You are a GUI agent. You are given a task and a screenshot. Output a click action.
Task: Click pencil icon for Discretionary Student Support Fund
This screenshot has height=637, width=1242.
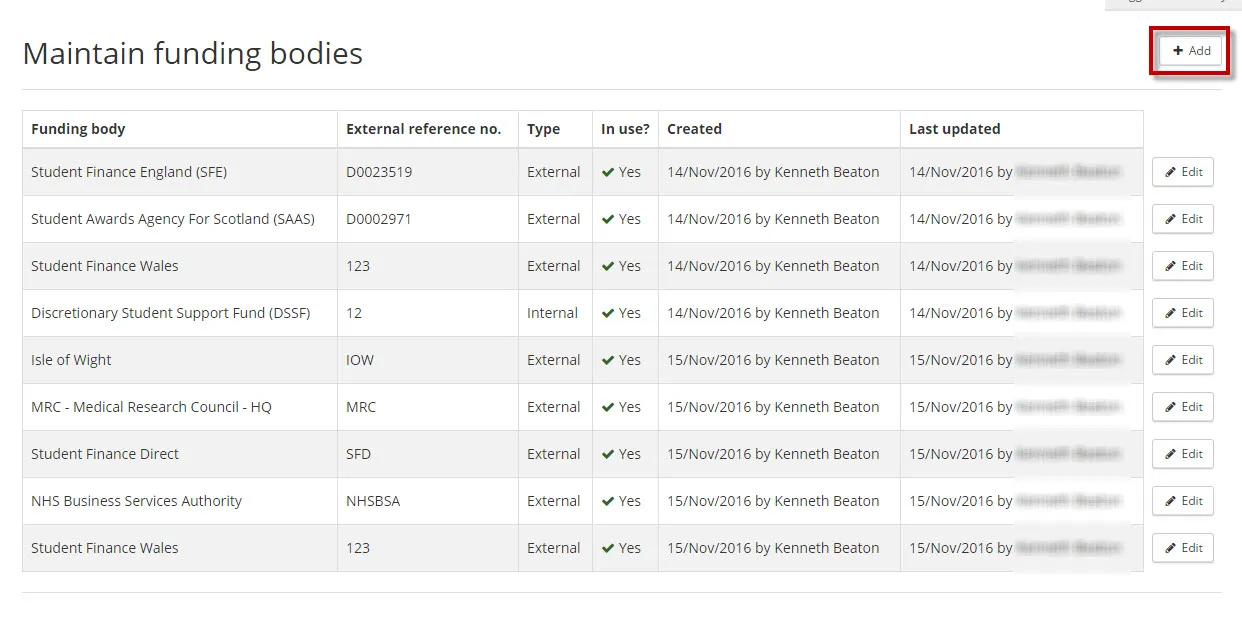1171,313
